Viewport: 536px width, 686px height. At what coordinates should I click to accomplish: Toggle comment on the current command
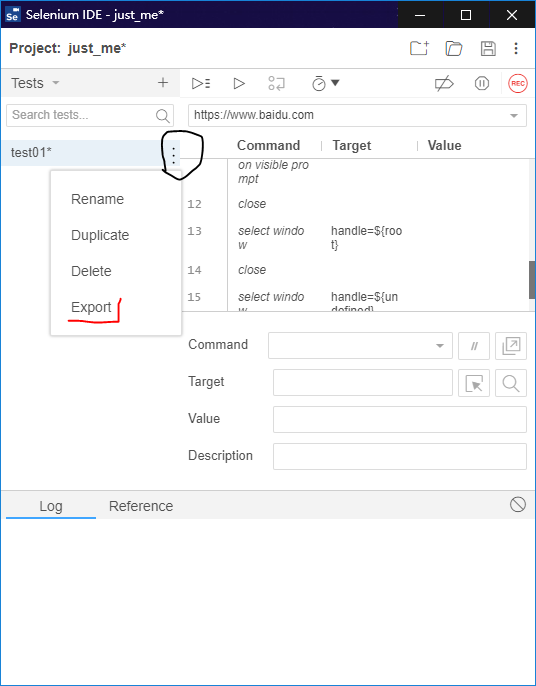[474, 346]
